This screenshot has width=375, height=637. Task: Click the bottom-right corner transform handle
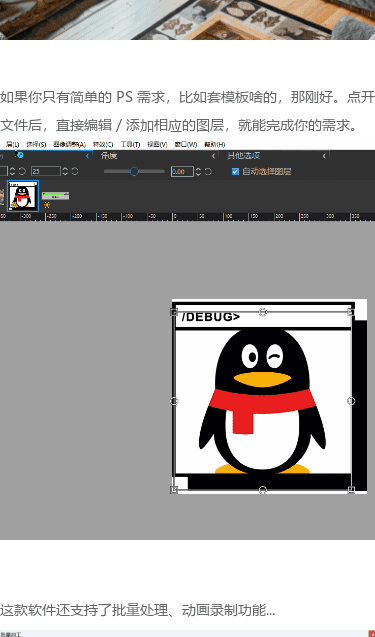tap(351, 490)
